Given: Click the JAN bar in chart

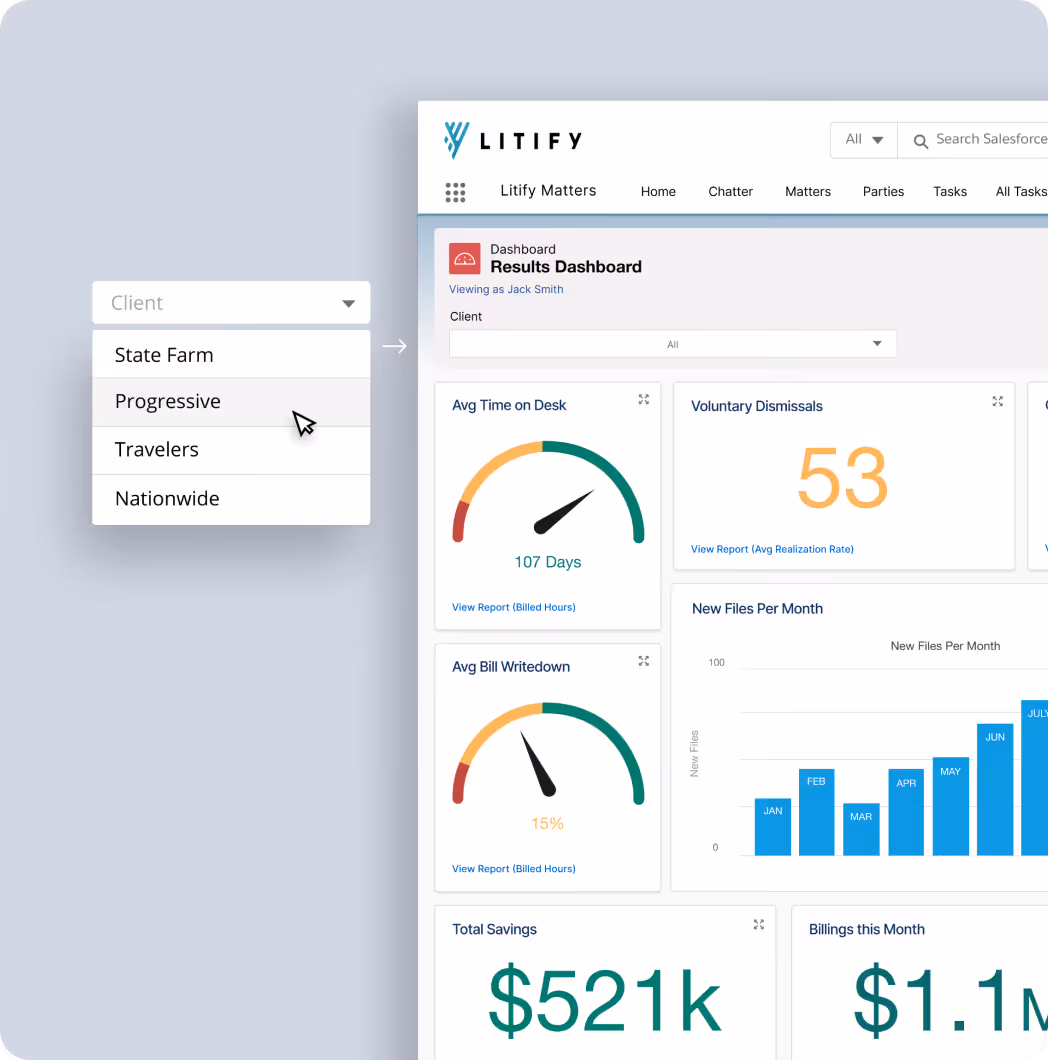Looking at the screenshot, I should click(x=772, y=827).
